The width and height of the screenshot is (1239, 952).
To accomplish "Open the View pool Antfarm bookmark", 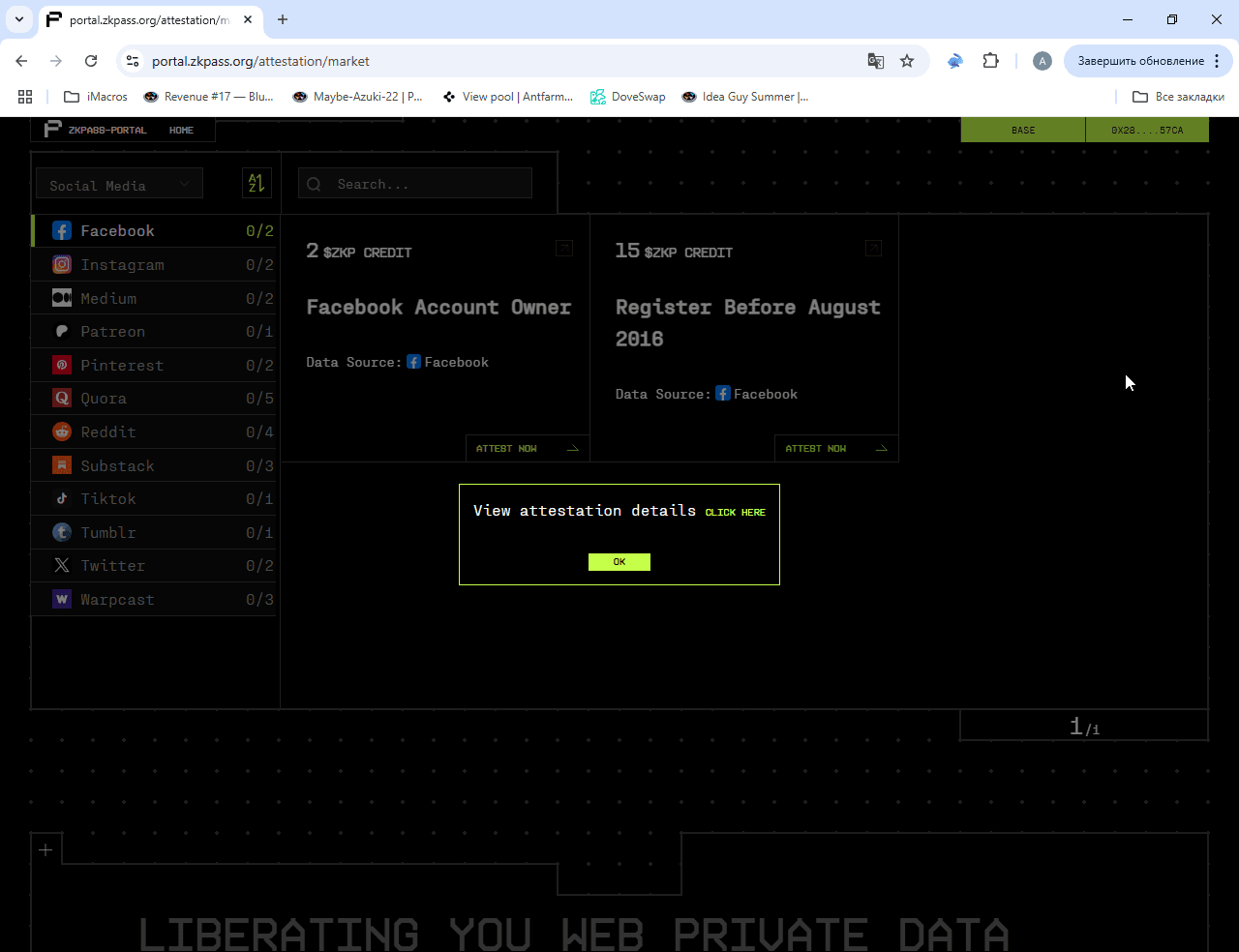I will point(507,97).
